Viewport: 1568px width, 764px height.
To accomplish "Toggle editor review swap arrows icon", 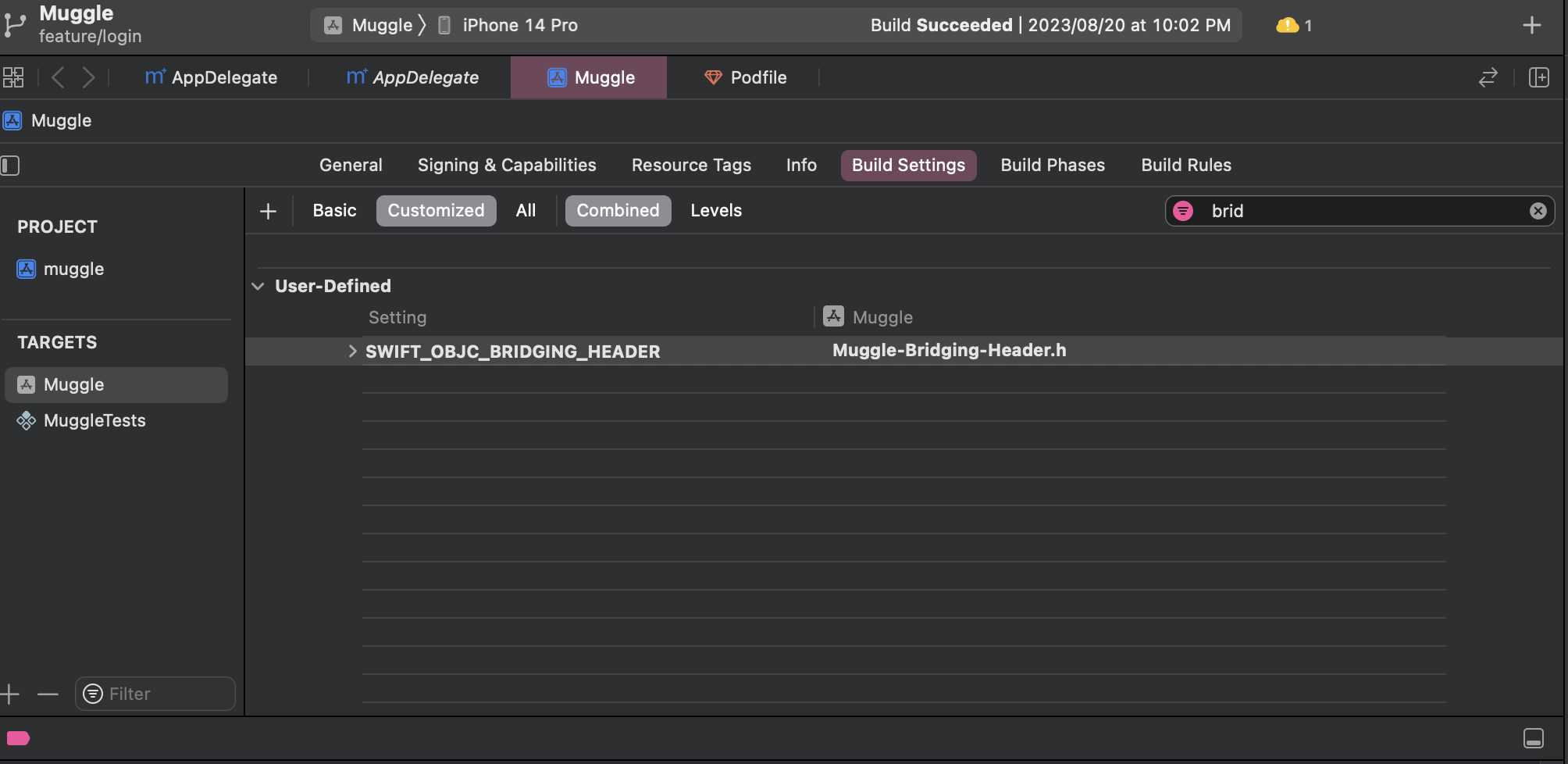I will [1488, 77].
